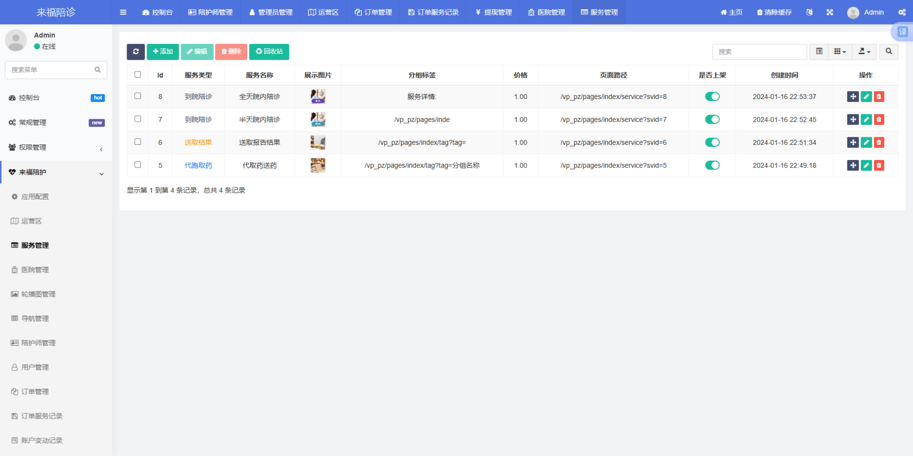This screenshot has width=913, height=457.
Task: Click the fullscreen icon in top bar
Action: point(829,12)
